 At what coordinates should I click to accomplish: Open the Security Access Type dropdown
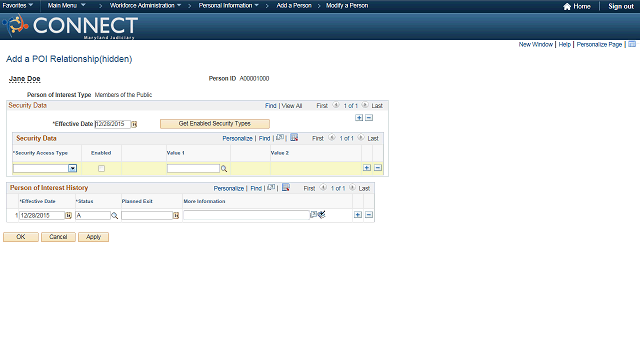coord(72,168)
